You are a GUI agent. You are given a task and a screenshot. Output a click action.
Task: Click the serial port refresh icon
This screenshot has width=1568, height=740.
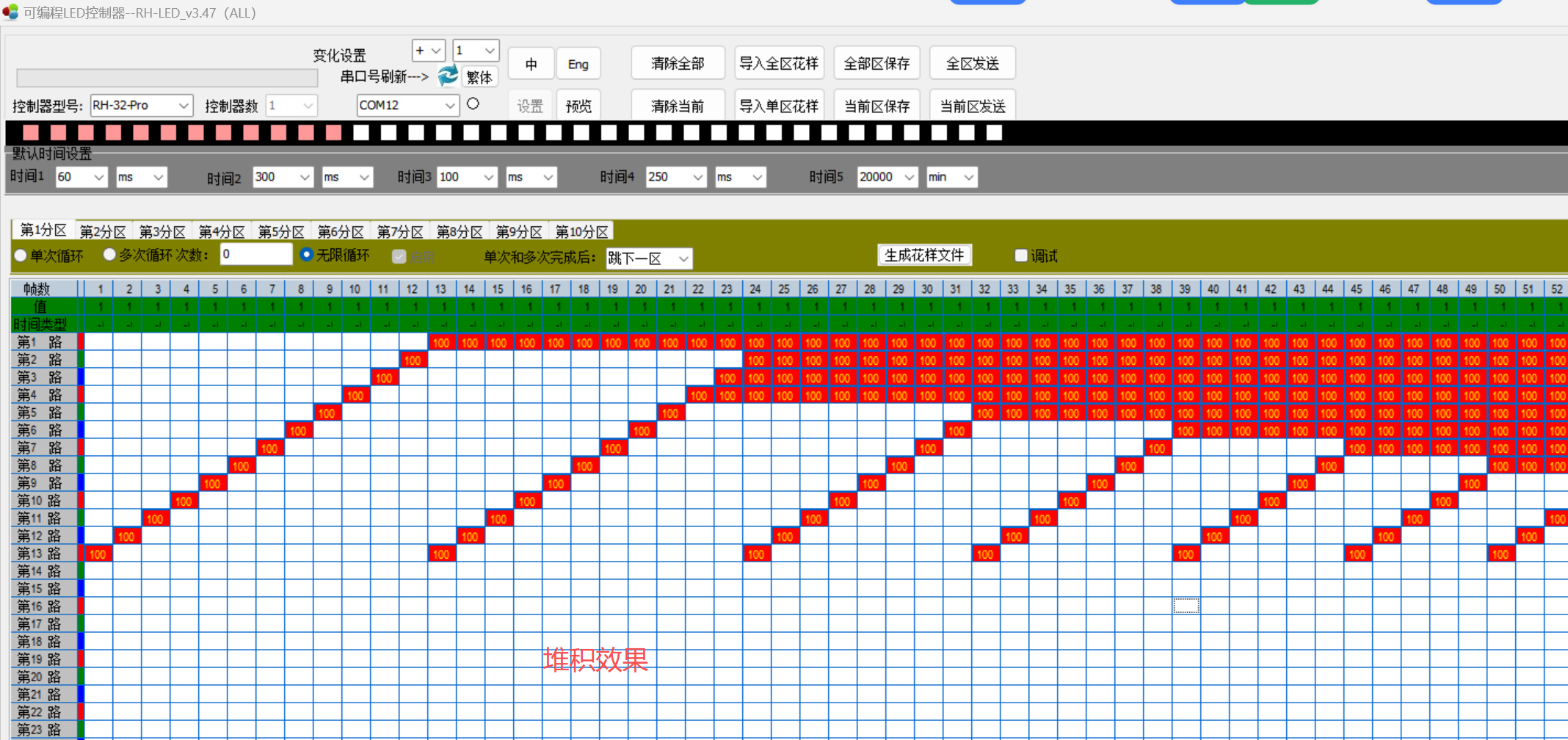click(448, 76)
